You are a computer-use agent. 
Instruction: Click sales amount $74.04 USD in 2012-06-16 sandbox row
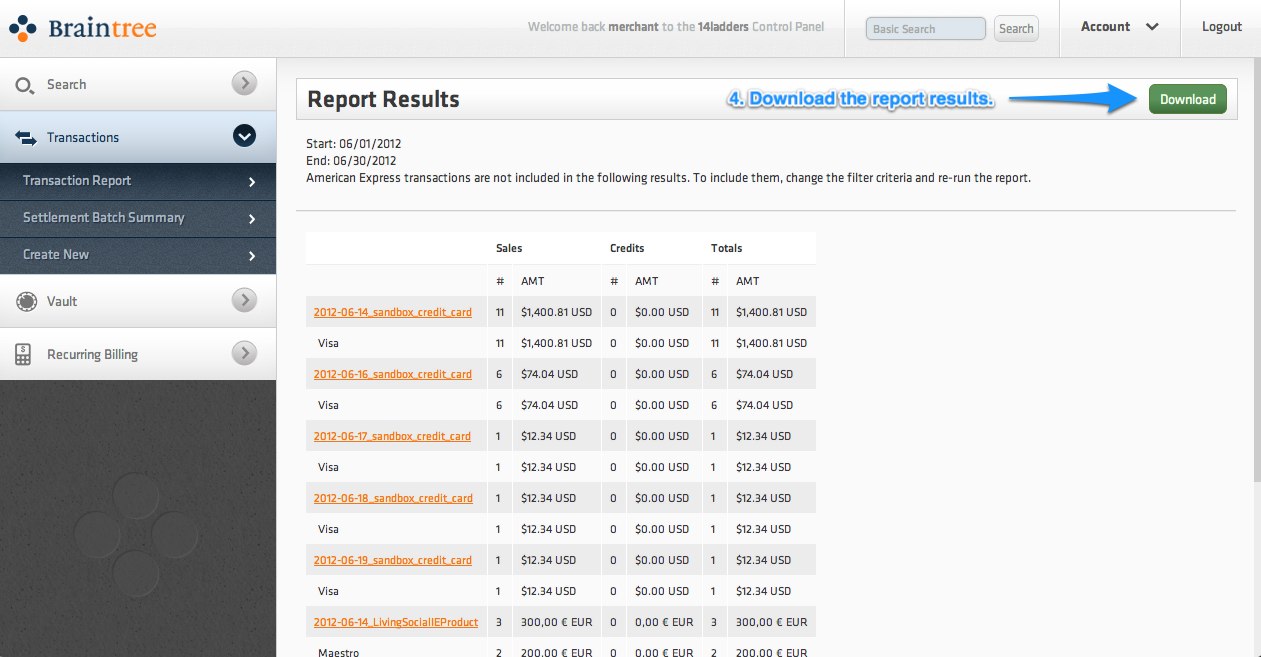(550, 374)
